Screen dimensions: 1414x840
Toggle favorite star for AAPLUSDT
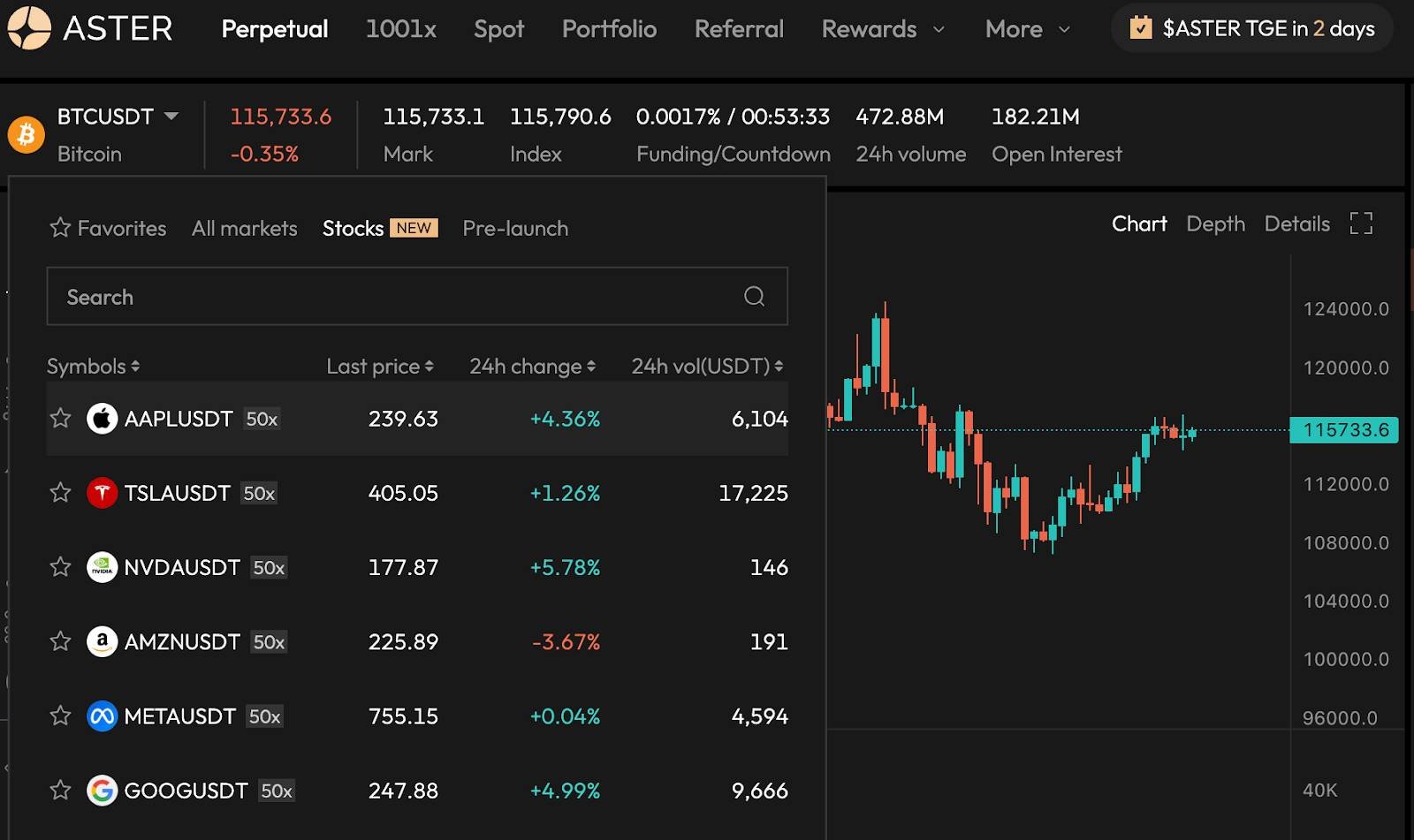pos(60,418)
